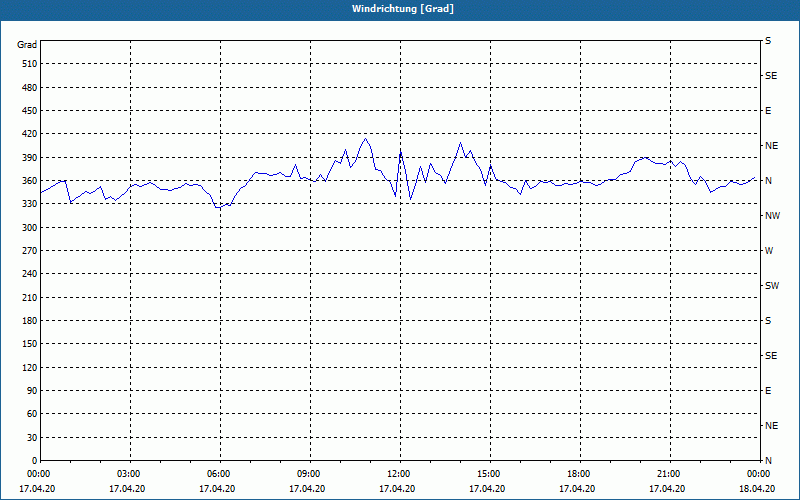Select the 210 y-axis tick label
Screen dimensions: 800x500
[x=30, y=297]
